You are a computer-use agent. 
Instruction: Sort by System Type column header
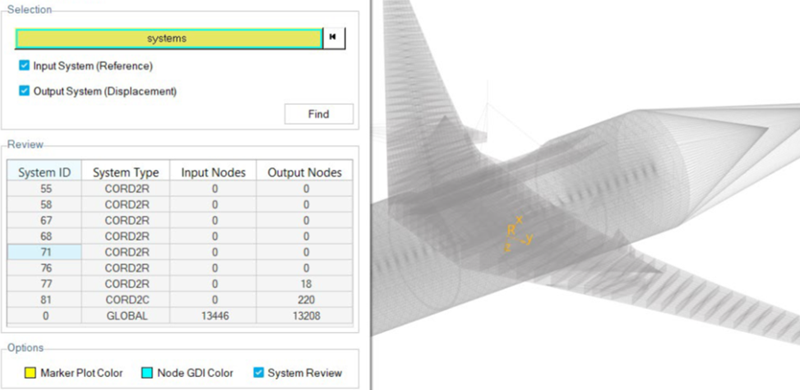(126, 173)
